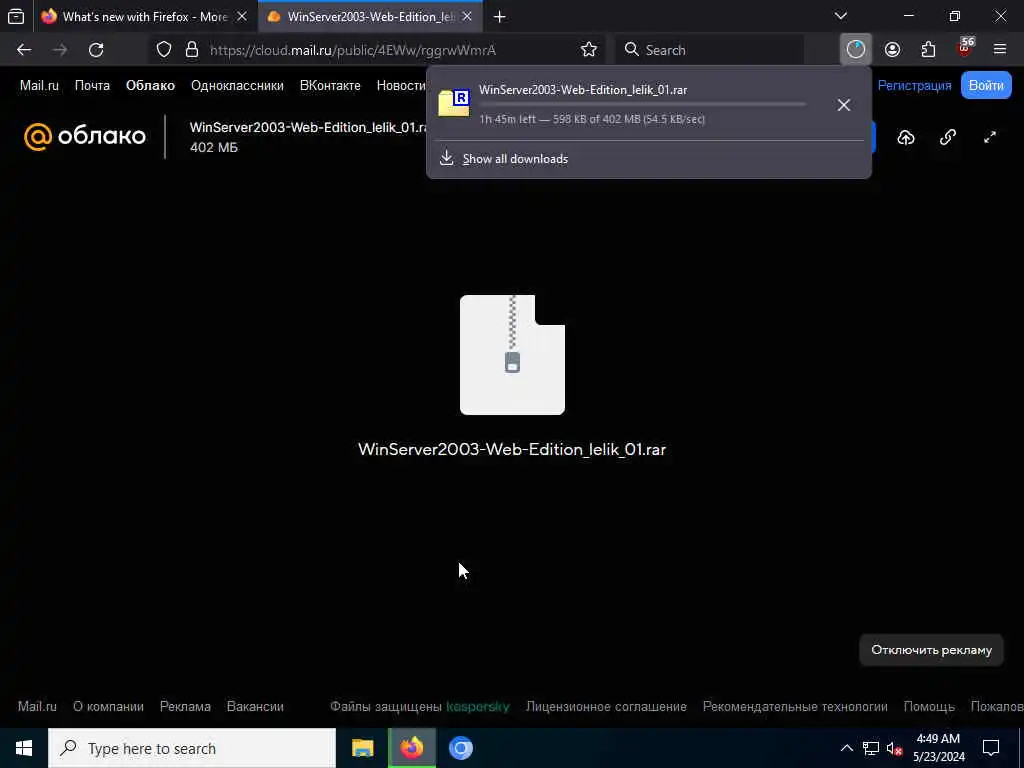The width and height of the screenshot is (1024, 768).
Task: Click the Регистрация link
Action: (x=914, y=86)
